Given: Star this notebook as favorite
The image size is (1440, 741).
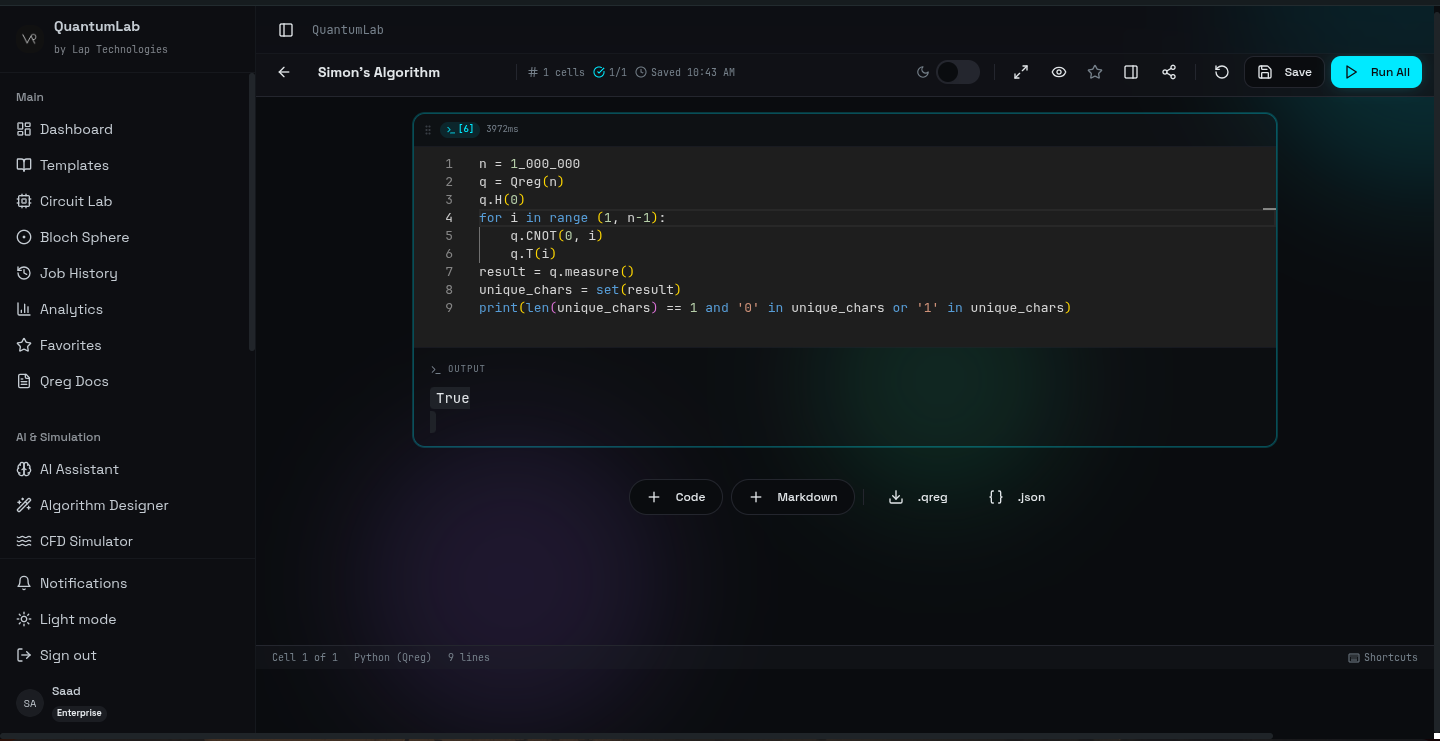Looking at the screenshot, I should point(1095,72).
